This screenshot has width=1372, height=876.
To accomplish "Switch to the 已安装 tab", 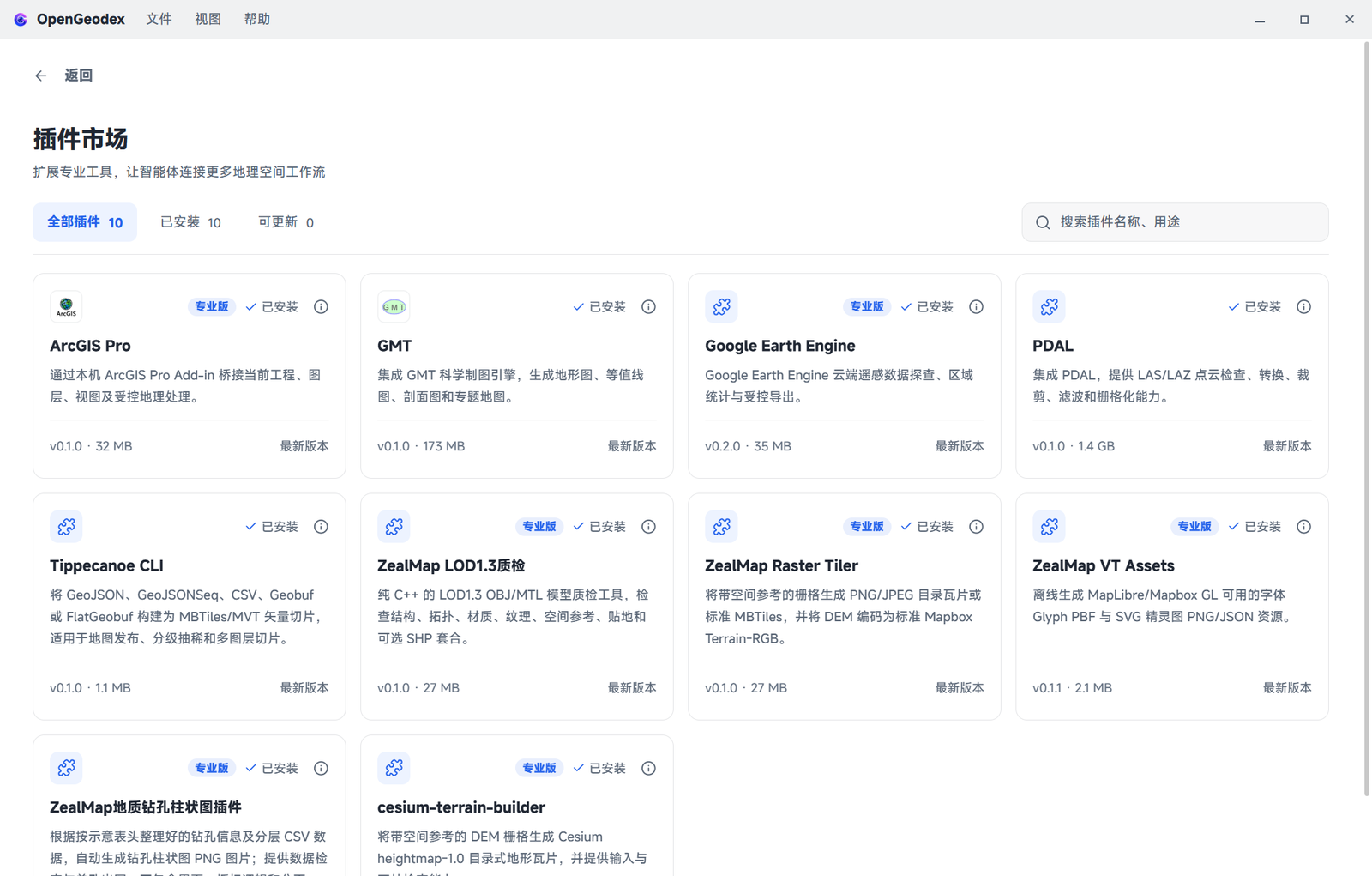I will 190,222.
